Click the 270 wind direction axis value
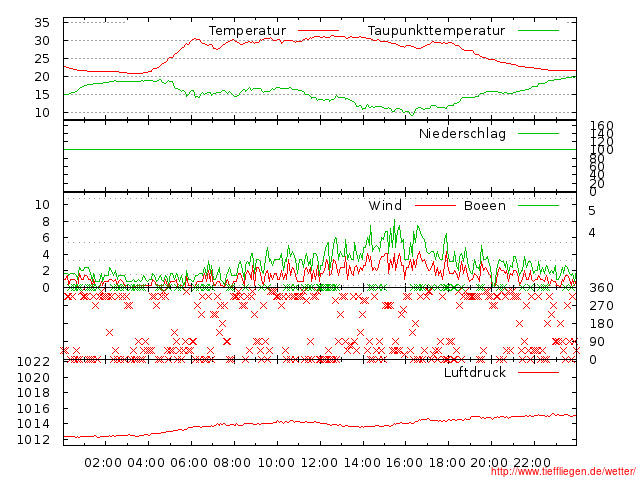This screenshot has height=480, width=640. coord(601,306)
